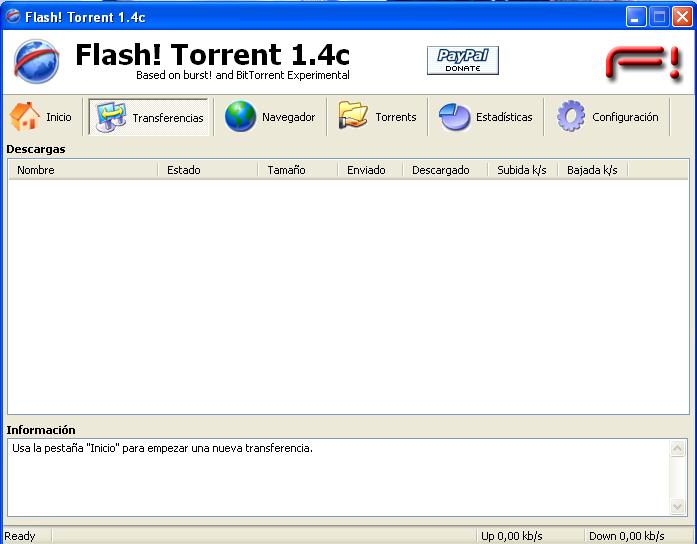Click the Configuración gear icon
Image resolution: width=697 pixels, height=544 pixels.
pyautogui.click(x=571, y=116)
